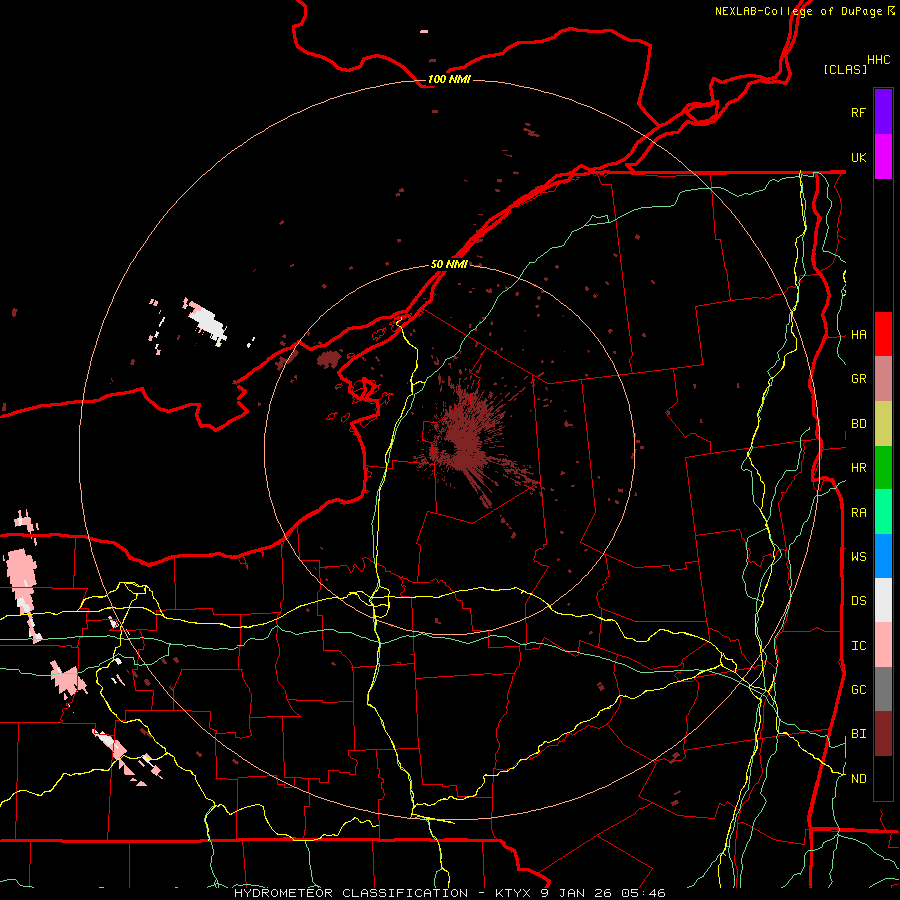Screen dimensions: 900x900
Task: Click the HYDROMETEOR CLASSIFICATION KTYX title text
Action: [x=449, y=893]
